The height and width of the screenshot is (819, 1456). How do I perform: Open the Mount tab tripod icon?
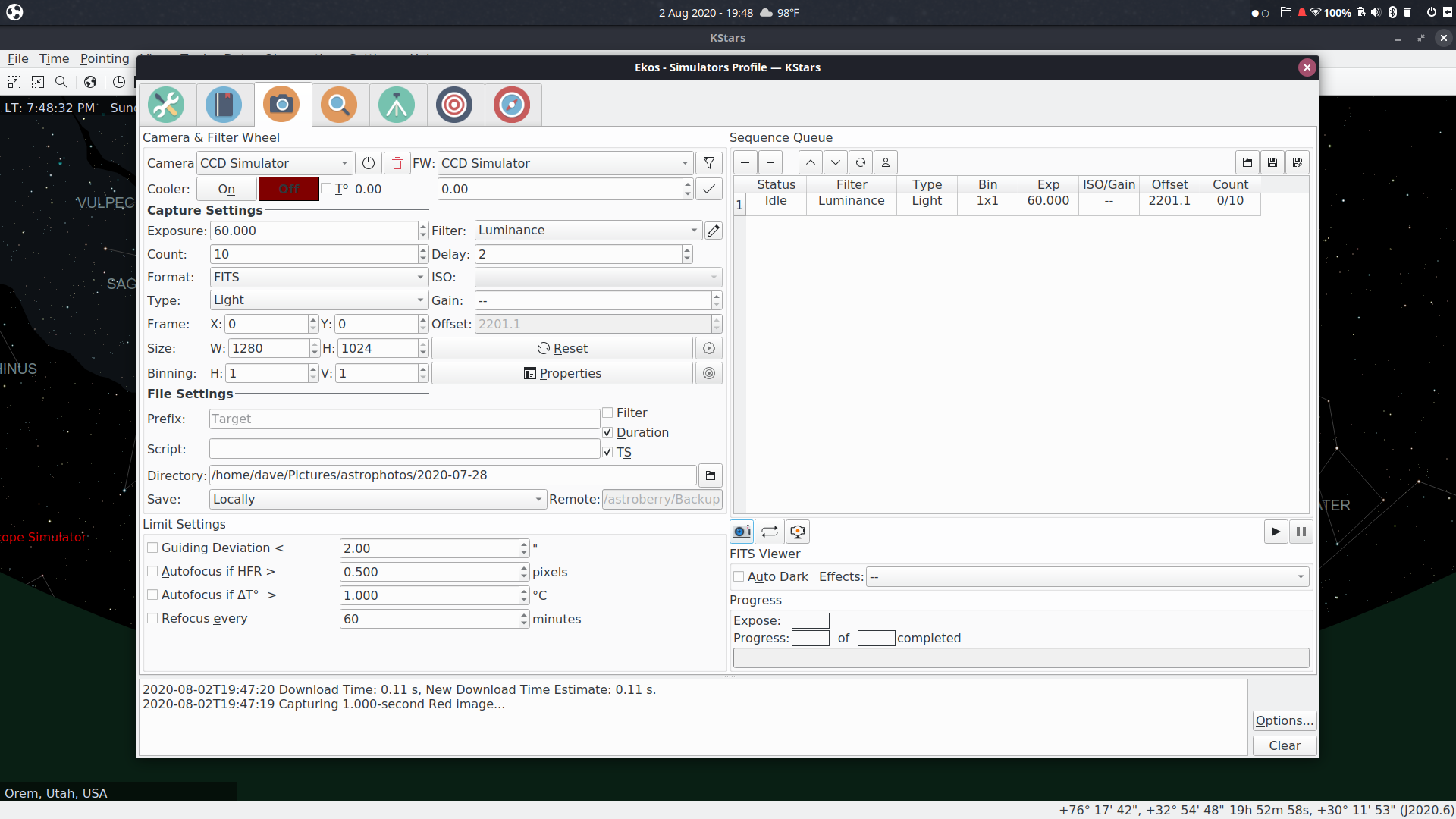pyautogui.click(x=397, y=105)
